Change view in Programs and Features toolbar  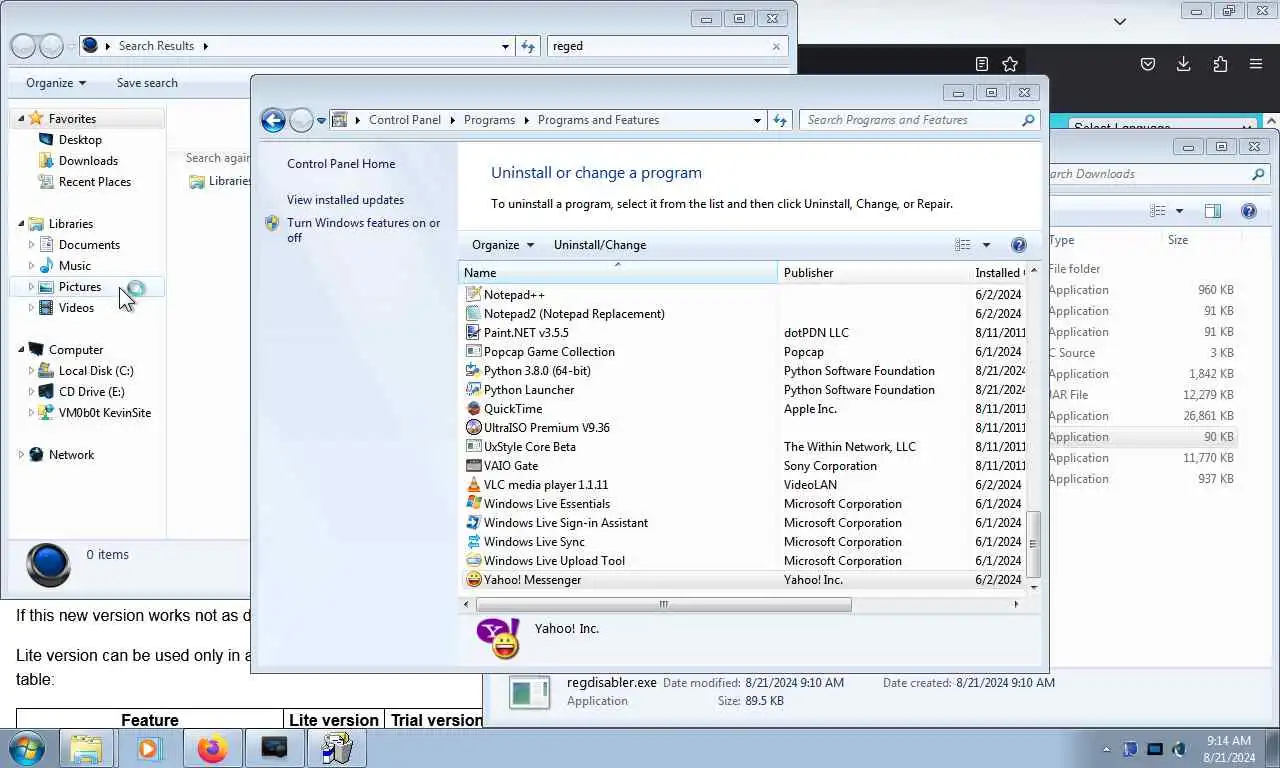tap(962, 245)
